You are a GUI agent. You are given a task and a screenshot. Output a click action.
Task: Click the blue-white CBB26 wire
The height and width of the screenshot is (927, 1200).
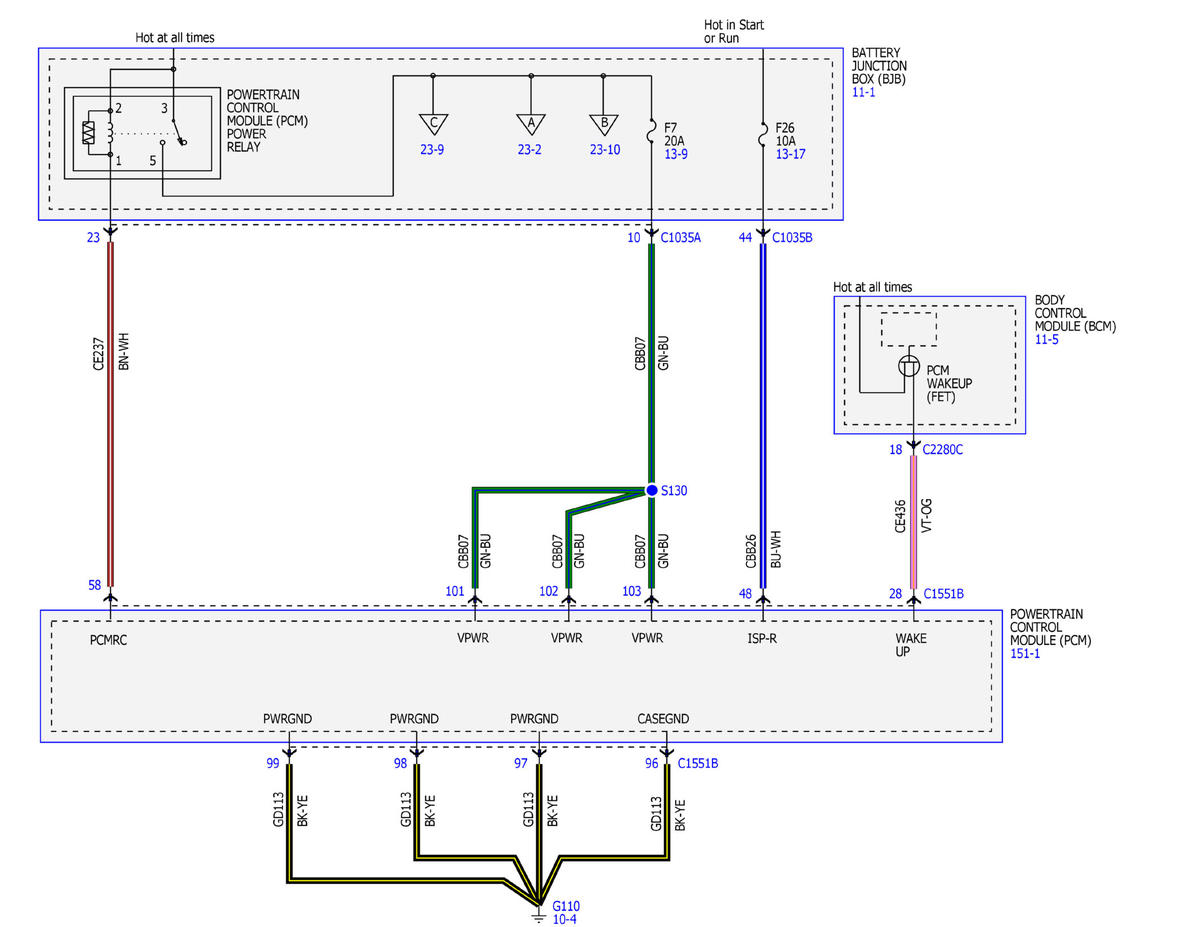click(763, 417)
